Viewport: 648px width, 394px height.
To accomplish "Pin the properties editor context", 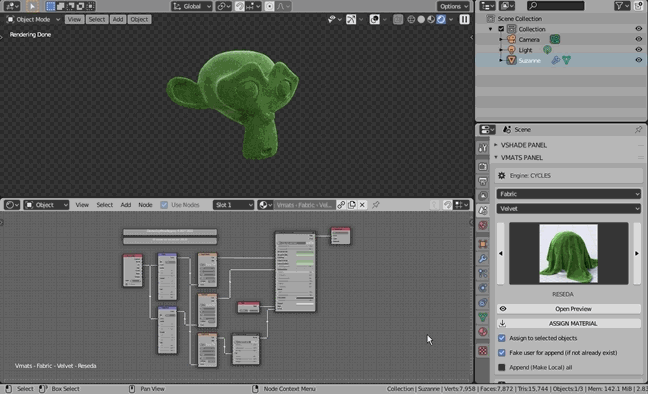I will (638, 130).
